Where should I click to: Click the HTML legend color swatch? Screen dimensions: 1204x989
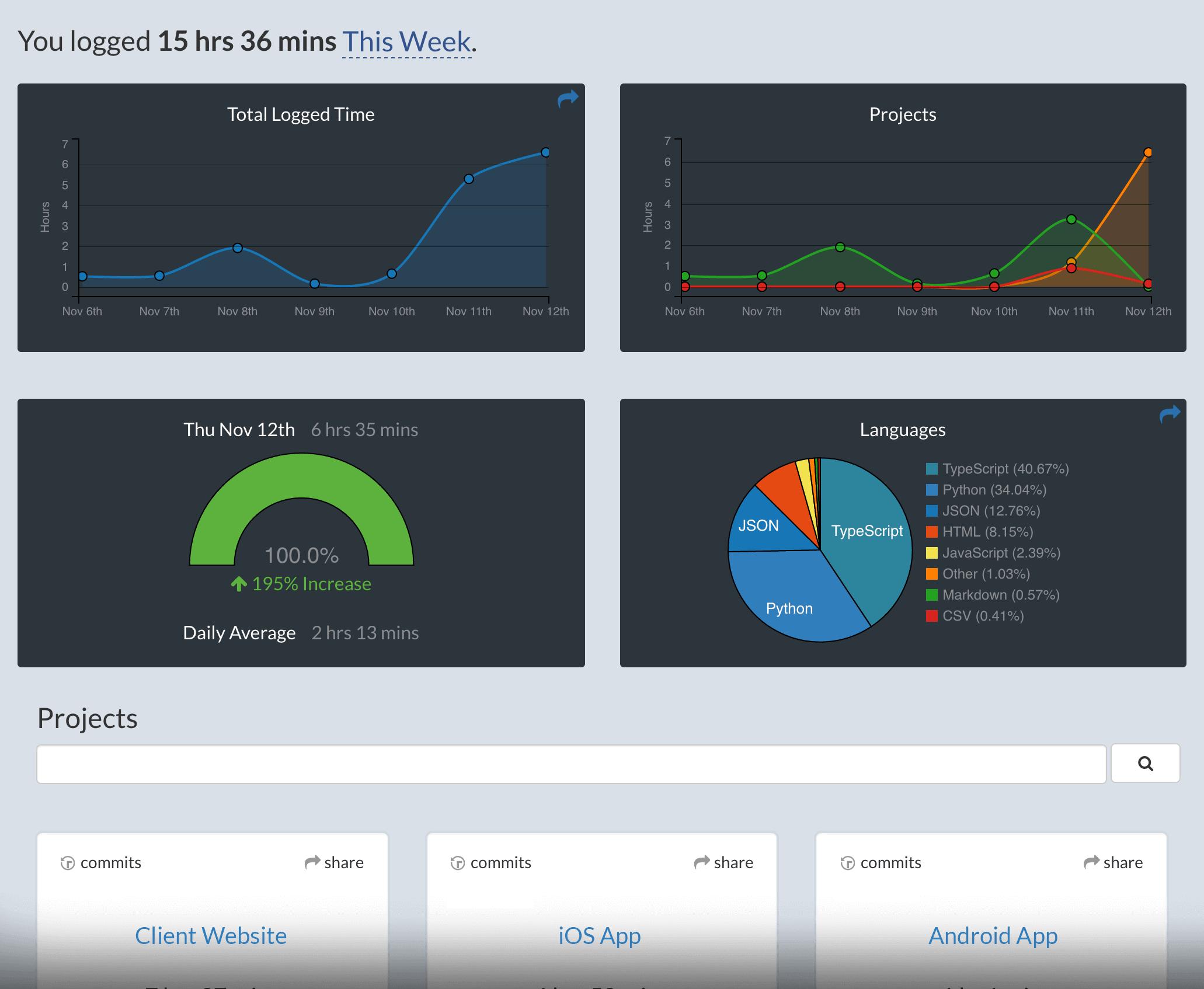tap(932, 532)
